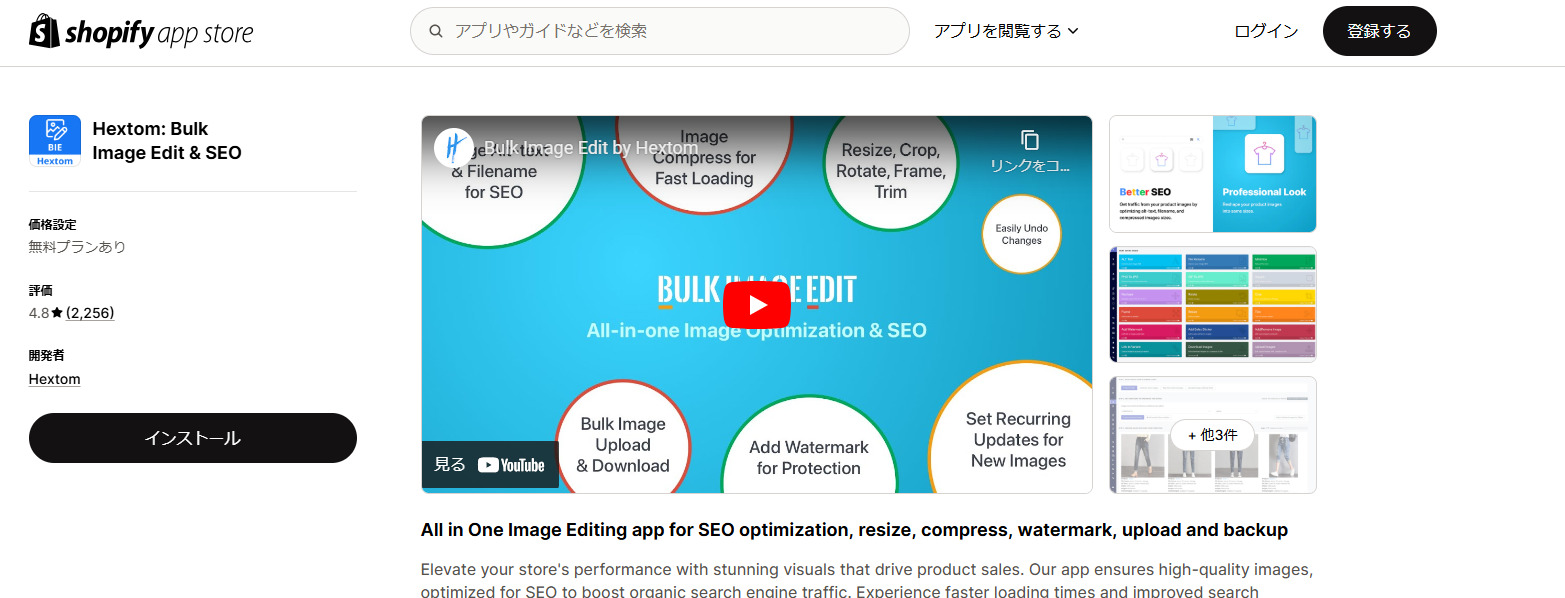
Task: Click the All in One Image Editing heading
Action: (x=854, y=530)
